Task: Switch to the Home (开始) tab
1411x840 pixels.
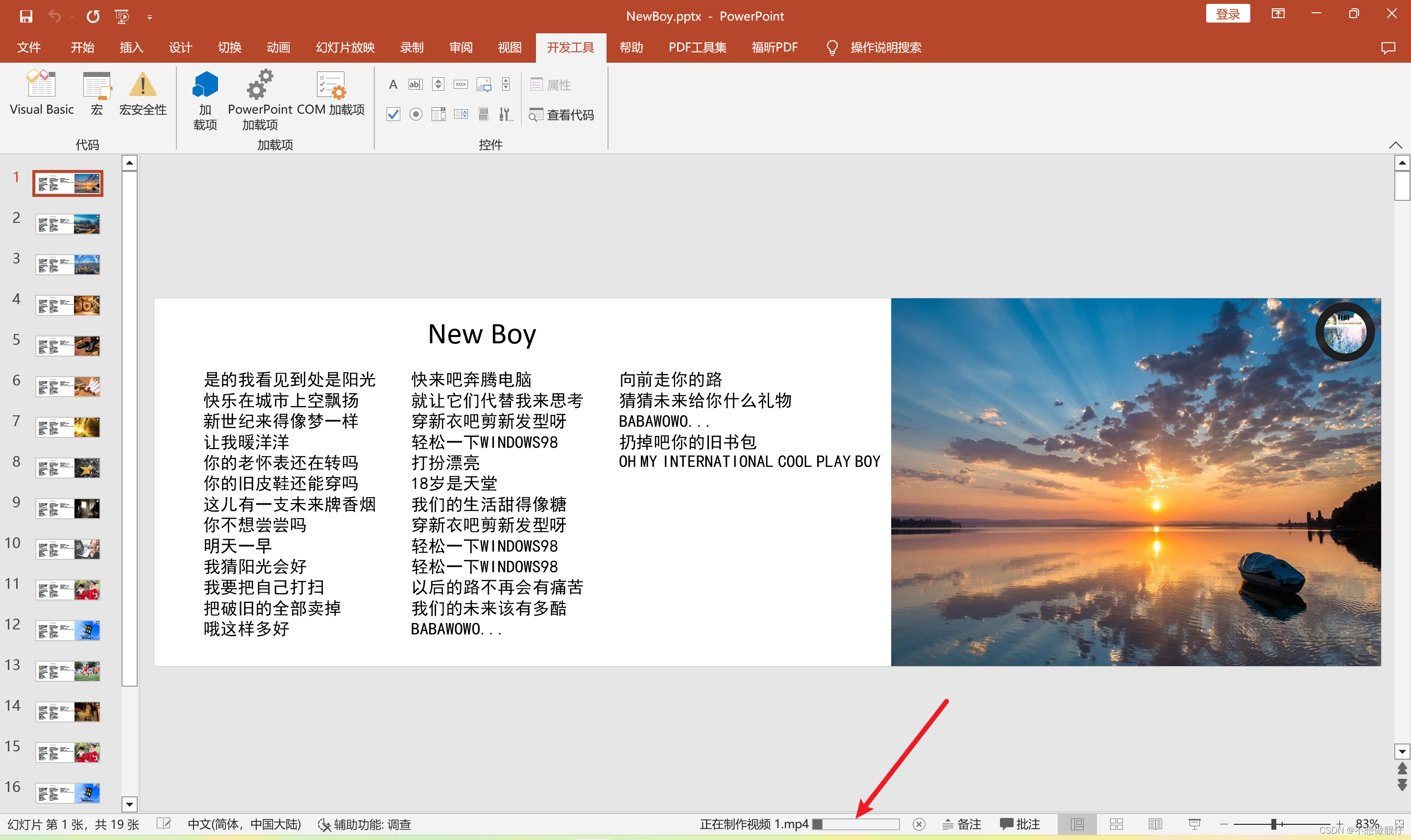Action: 82,48
